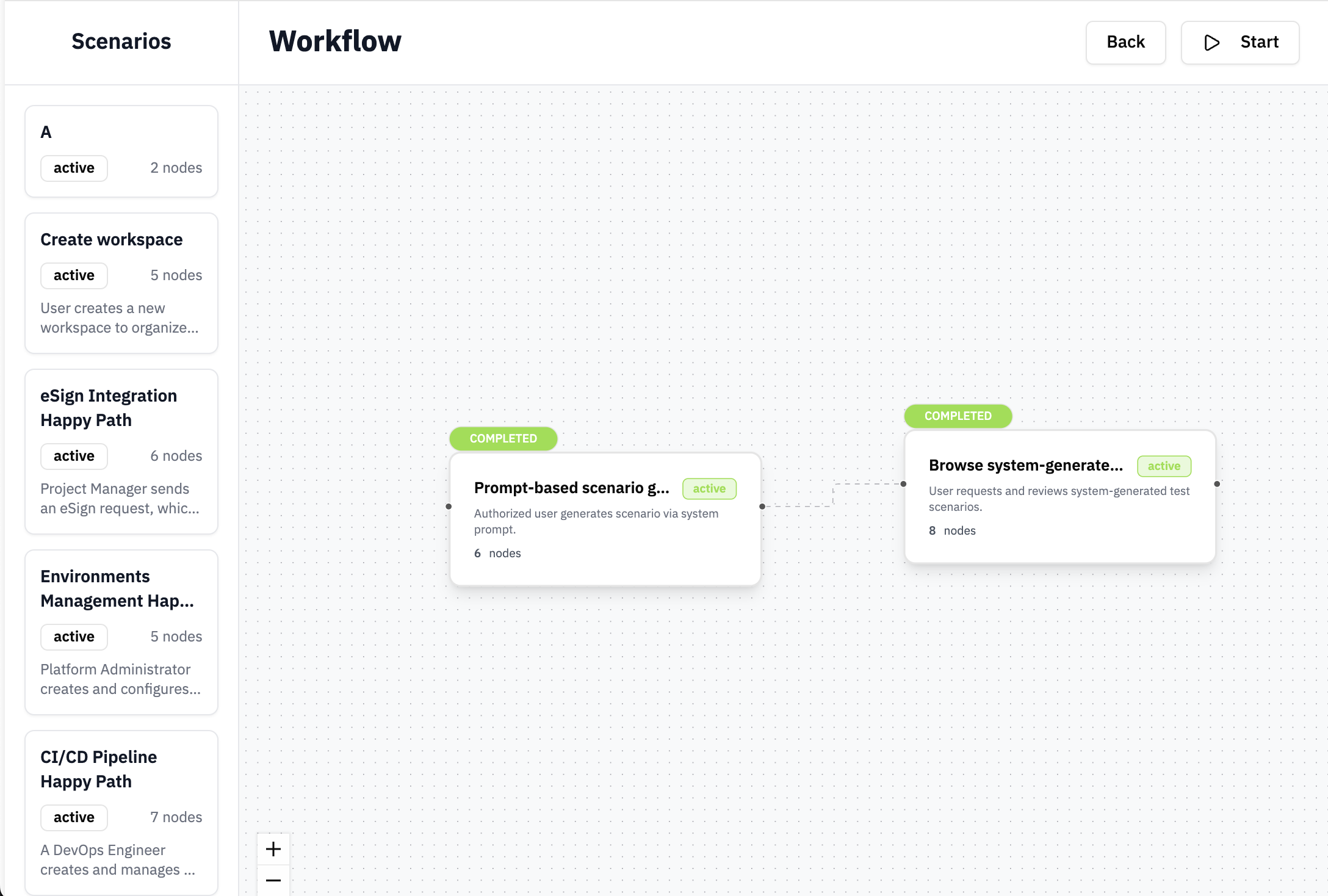Click active badge on Browse system-generated node
This screenshot has height=896, width=1328.
1163,466
